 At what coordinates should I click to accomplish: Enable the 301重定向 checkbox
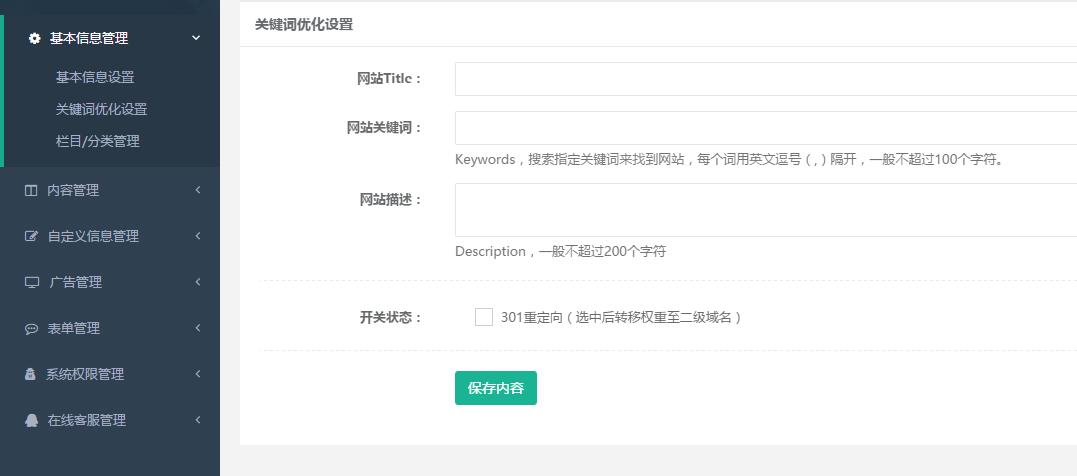(484, 317)
